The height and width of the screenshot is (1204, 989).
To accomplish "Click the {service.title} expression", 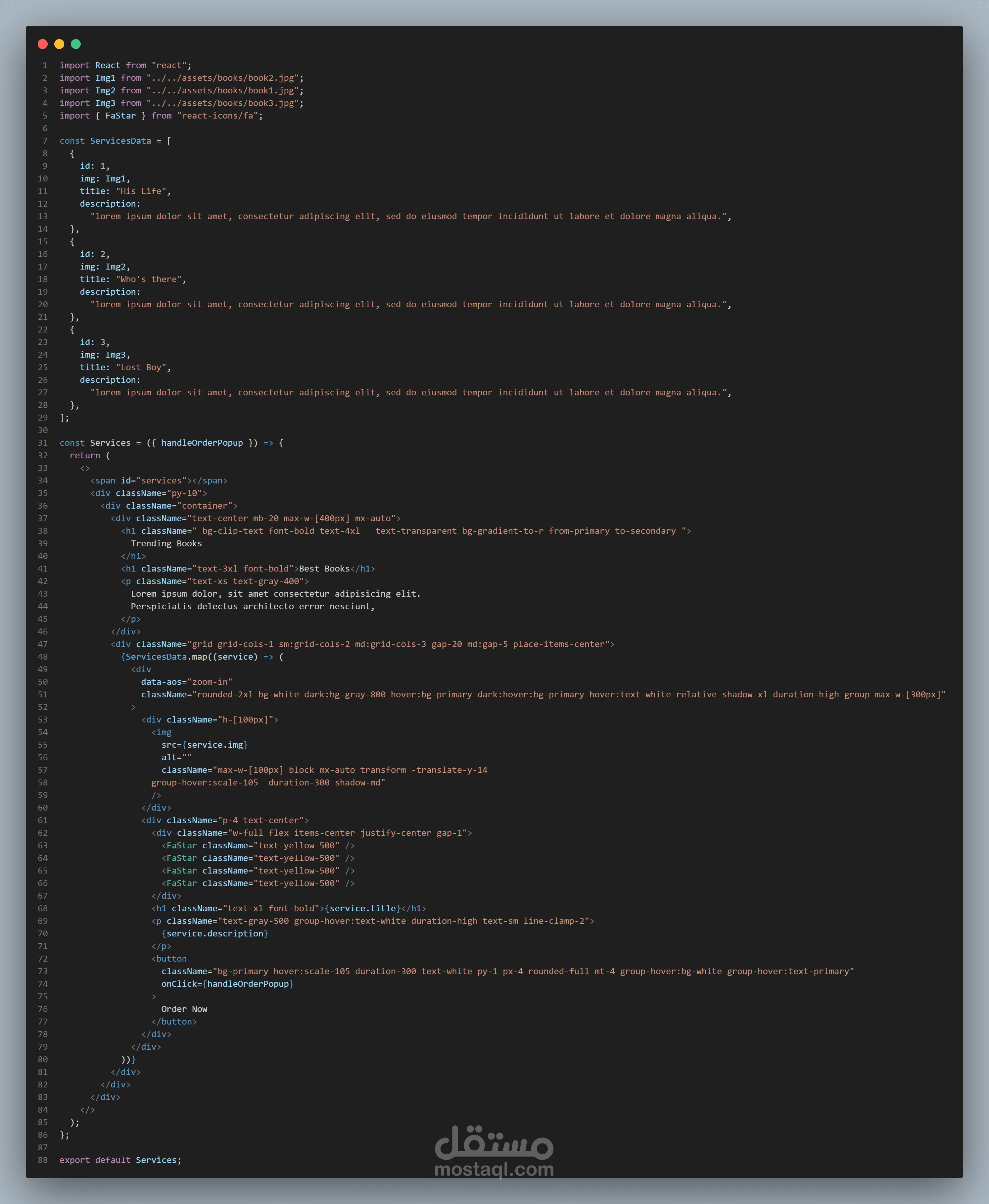I will (x=362, y=908).
